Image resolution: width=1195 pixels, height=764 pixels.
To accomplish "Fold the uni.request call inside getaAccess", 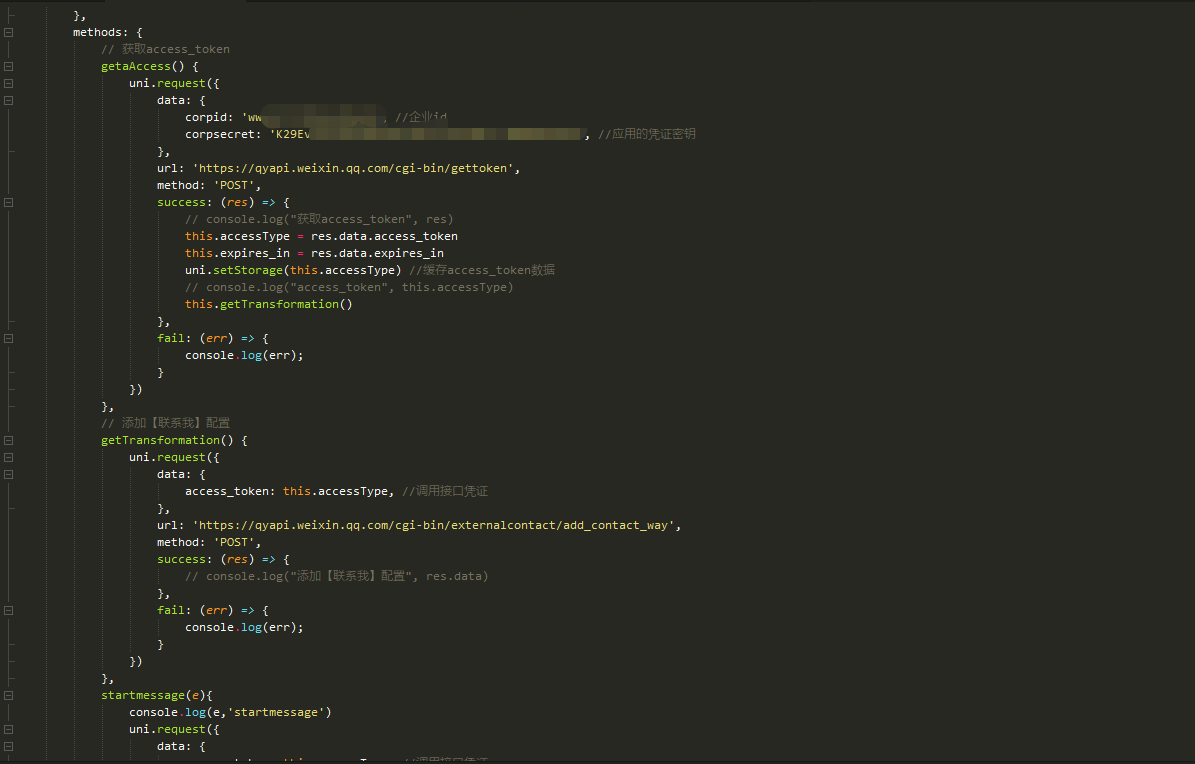I will point(8,83).
